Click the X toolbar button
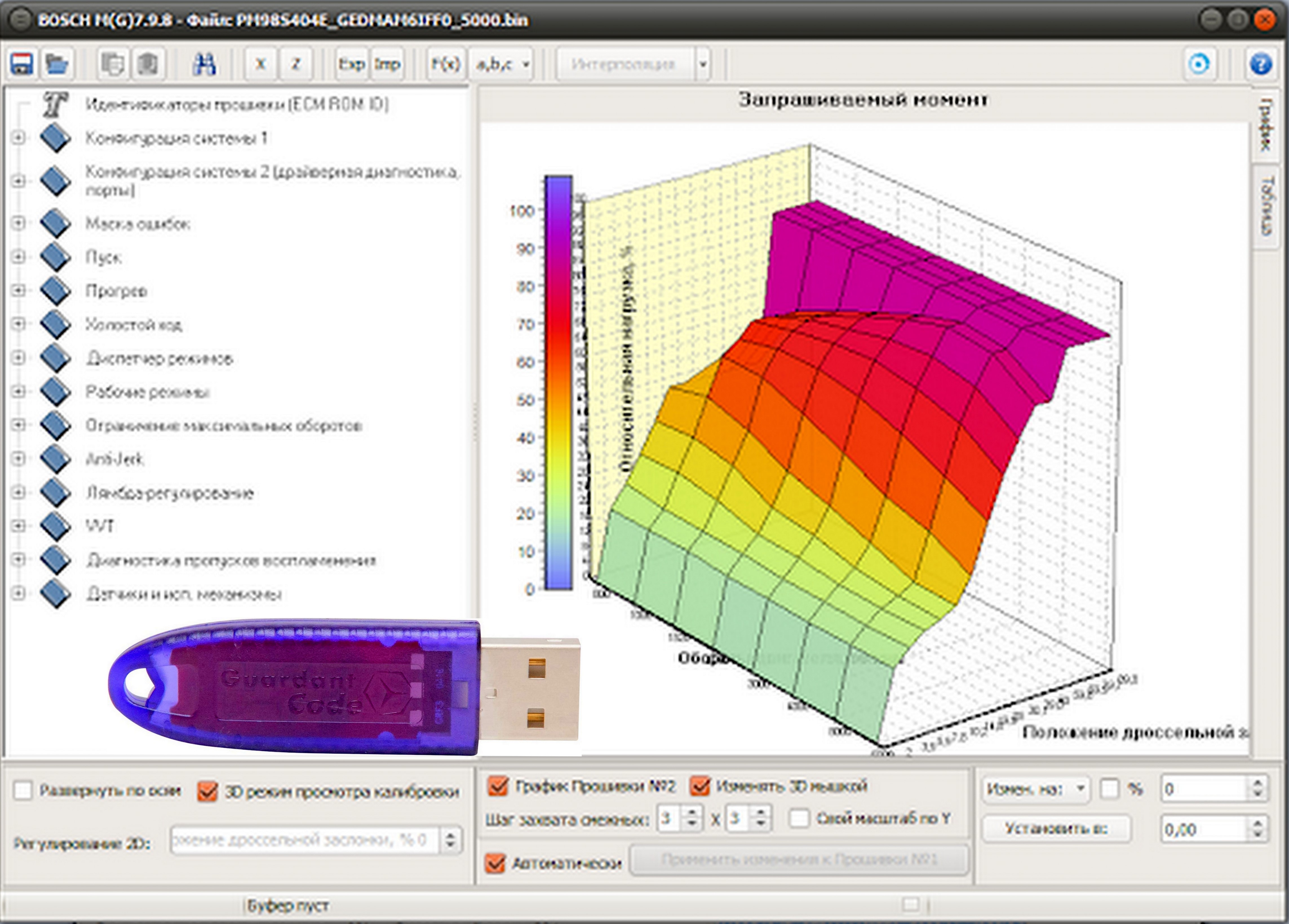This screenshot has width=1289, height=924. [x=261, y=64]
